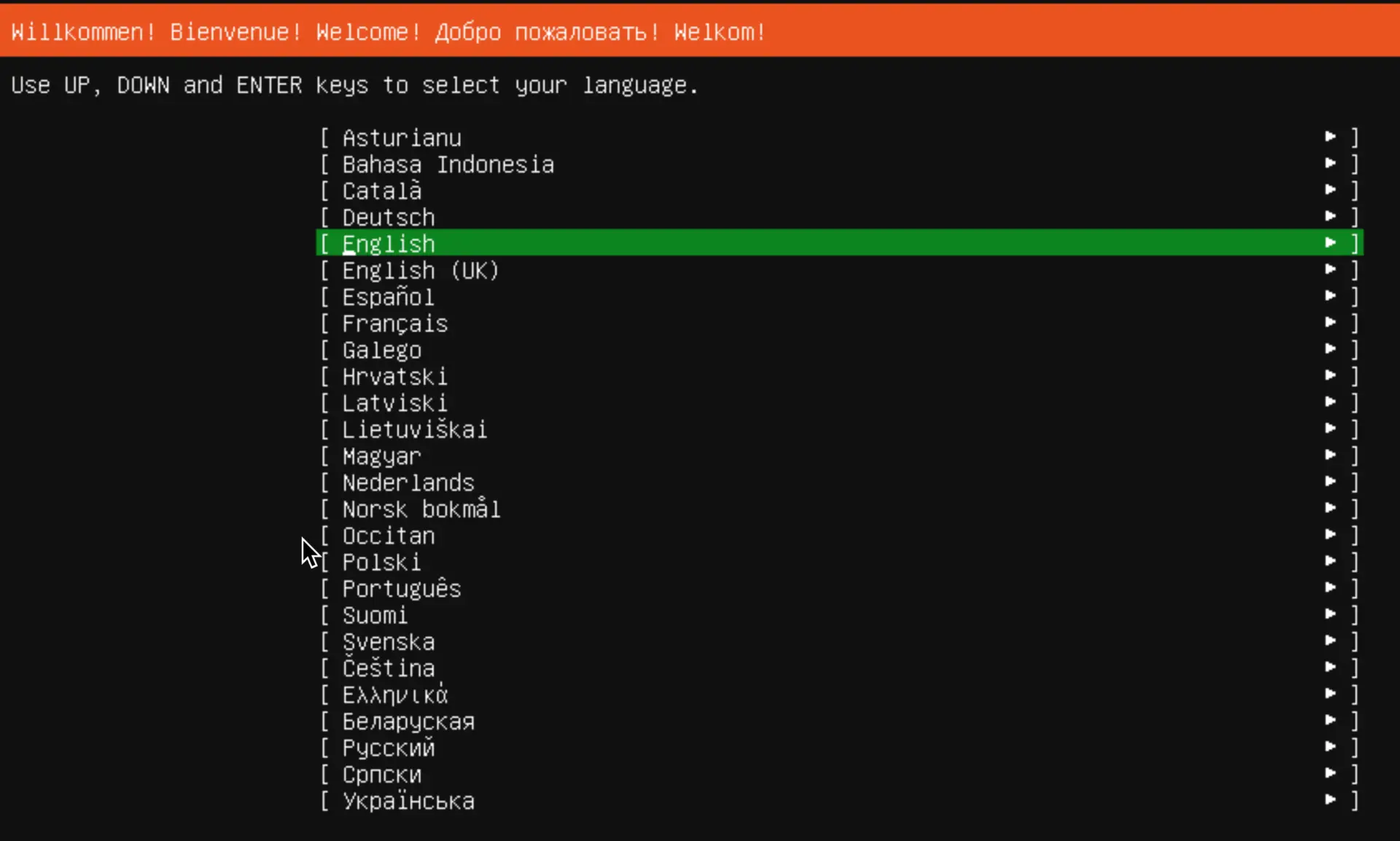Click the arrow beside Bahasa Indonesia
The height and width of the screenshot is (841, 1400).
[x=1330, y=163]
